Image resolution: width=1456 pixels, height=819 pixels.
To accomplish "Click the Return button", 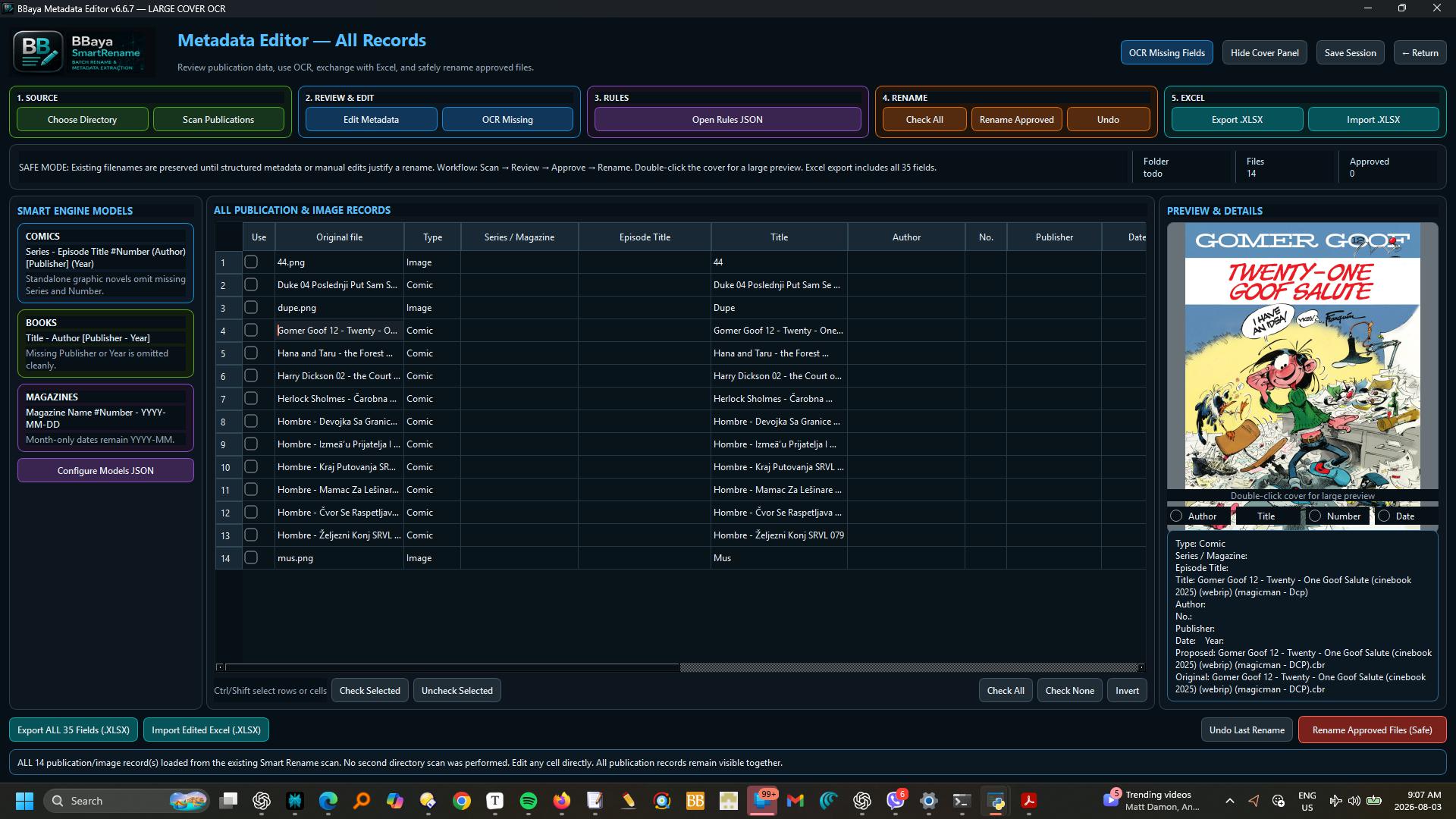I will click(x=1420, y=52).
